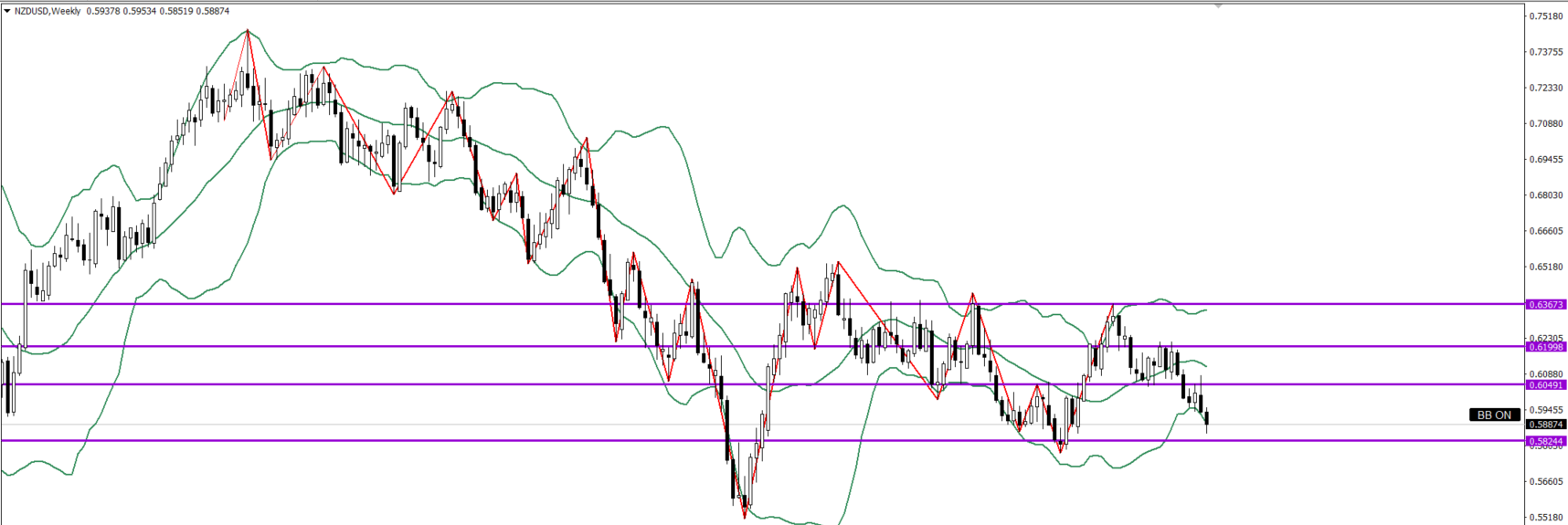Open the dropdown arrow beside NZDUSD,Weekly
Image resolution: width=1568 pixels, height=525 pixels.
click(7, 11)
